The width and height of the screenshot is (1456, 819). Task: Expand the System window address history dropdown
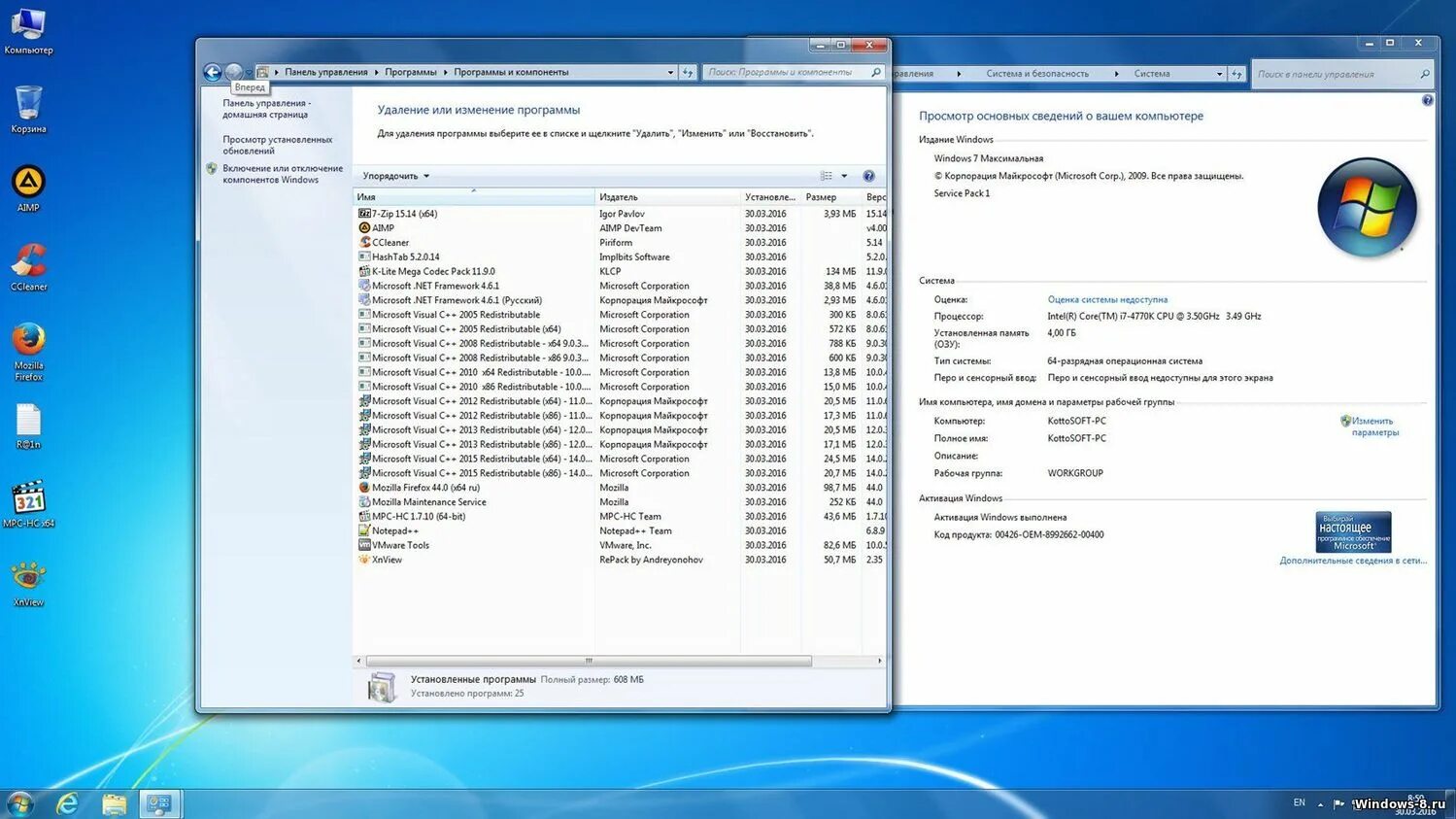[1220, 74]
